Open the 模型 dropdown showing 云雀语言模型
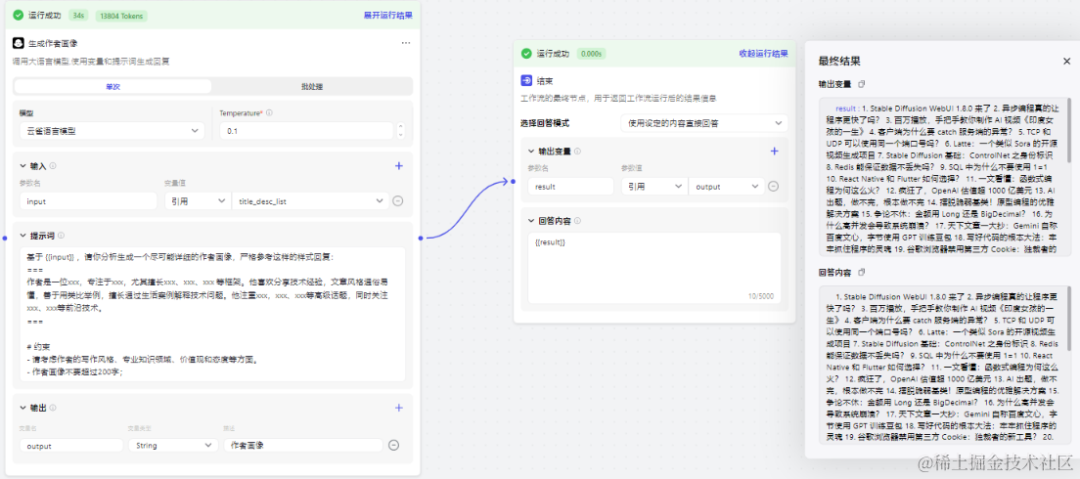Viewport: 1080px width, 479px height. 112,130
